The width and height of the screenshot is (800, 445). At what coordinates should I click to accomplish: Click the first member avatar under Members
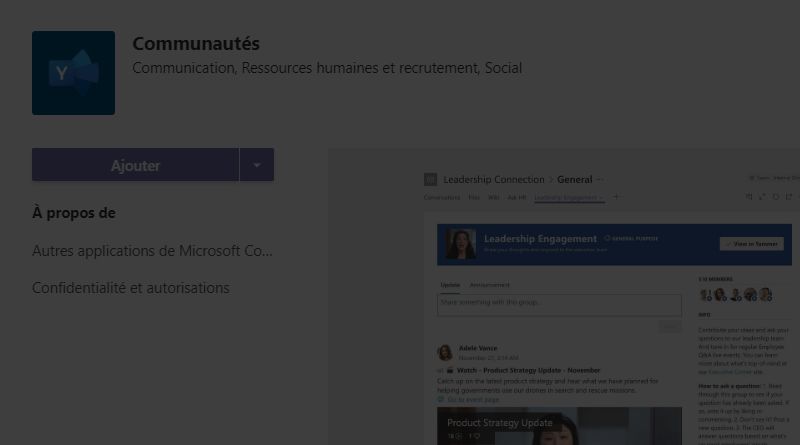tap(705, 295)
